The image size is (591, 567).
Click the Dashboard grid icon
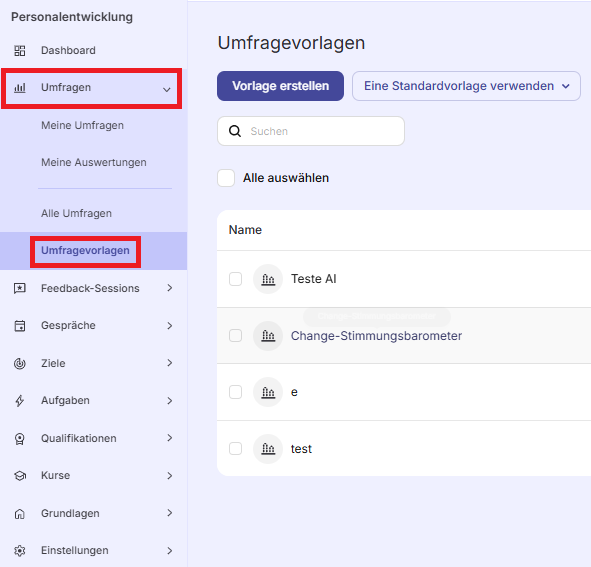[20, 51]
